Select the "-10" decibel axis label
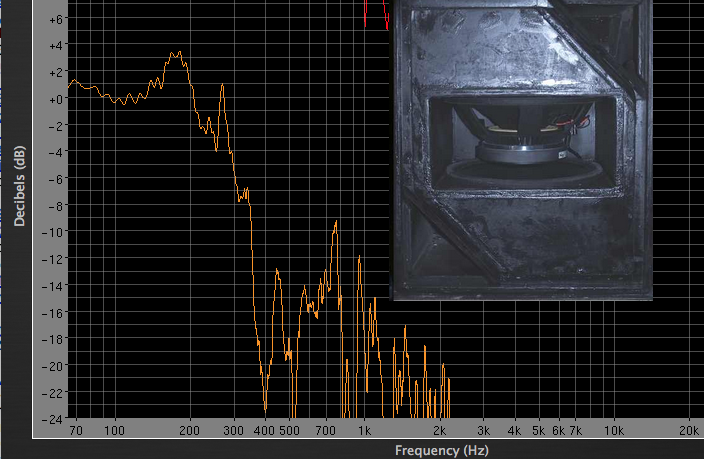The image size is (704, 459). 53,233
